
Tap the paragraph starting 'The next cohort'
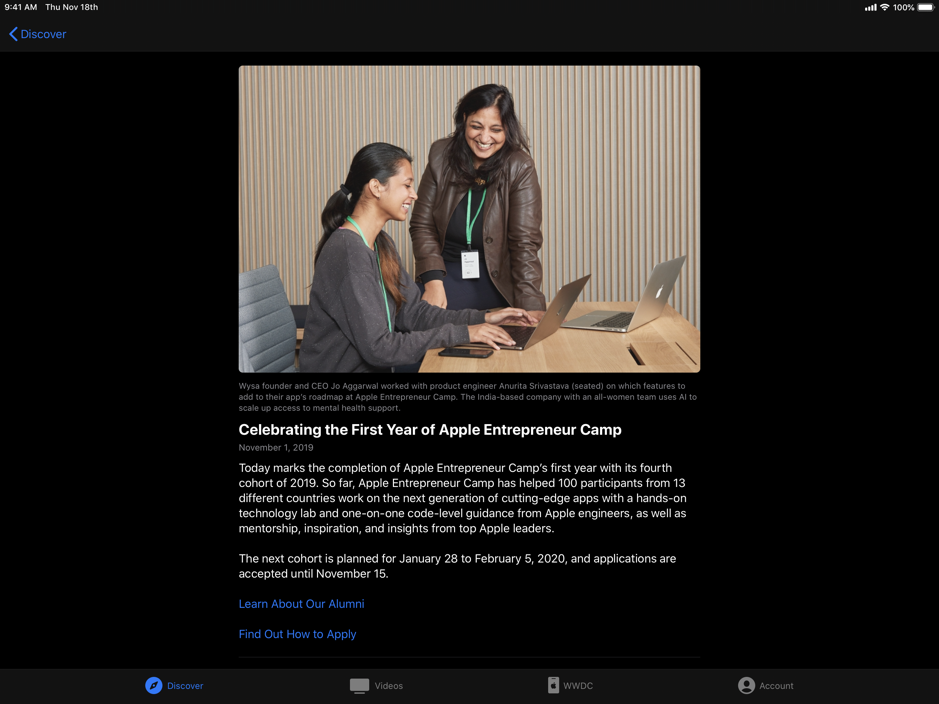point(457,566)
